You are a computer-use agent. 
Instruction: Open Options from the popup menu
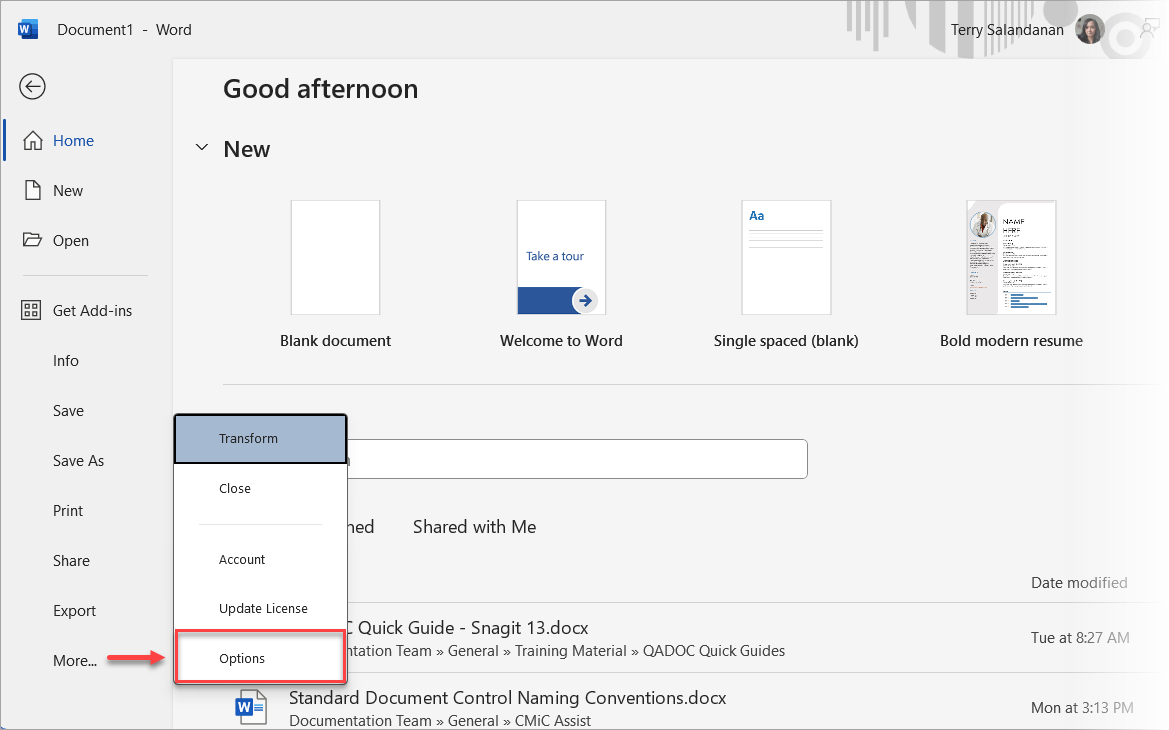[261, 658]
